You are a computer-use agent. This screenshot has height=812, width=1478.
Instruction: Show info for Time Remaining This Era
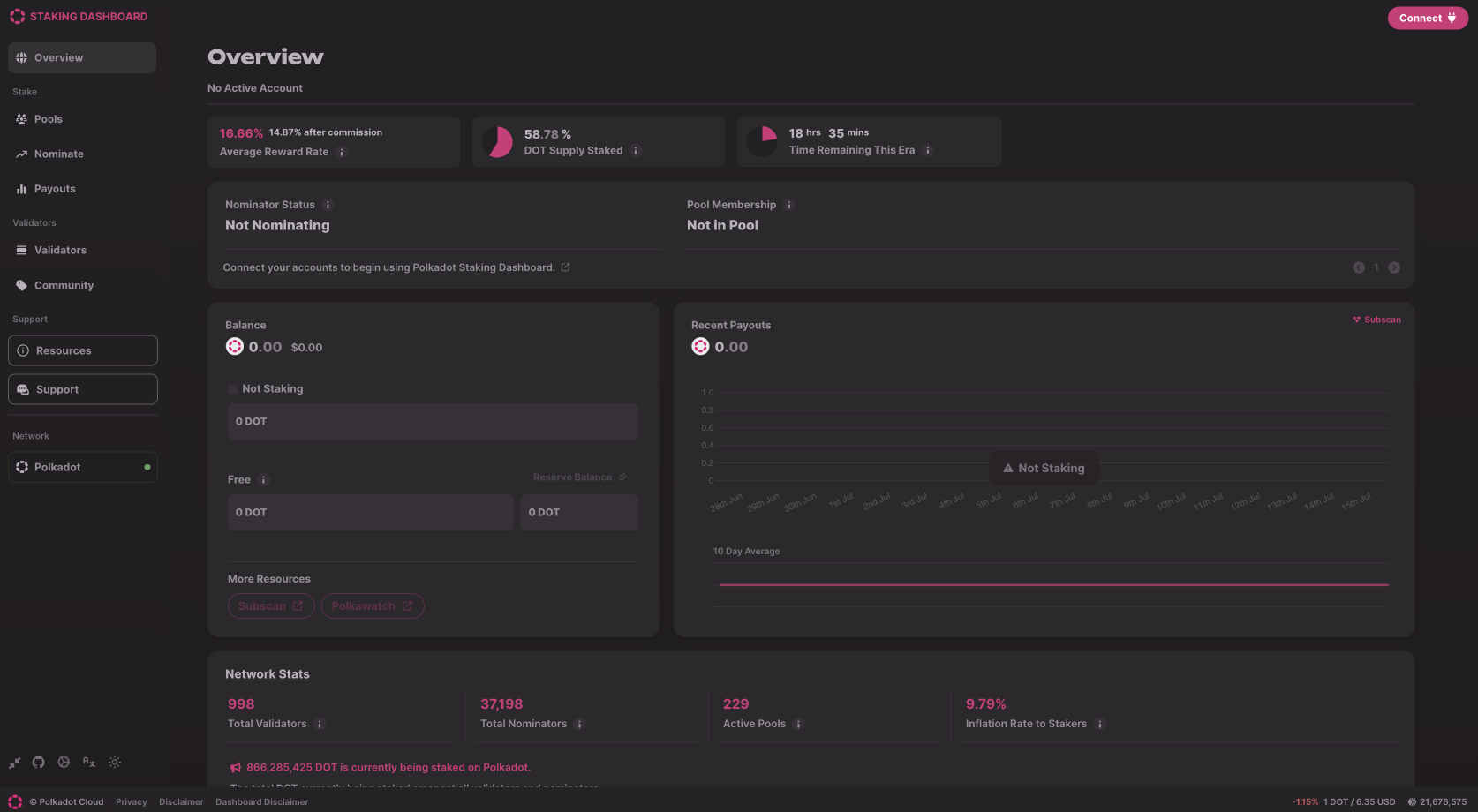tap(928, 150)
